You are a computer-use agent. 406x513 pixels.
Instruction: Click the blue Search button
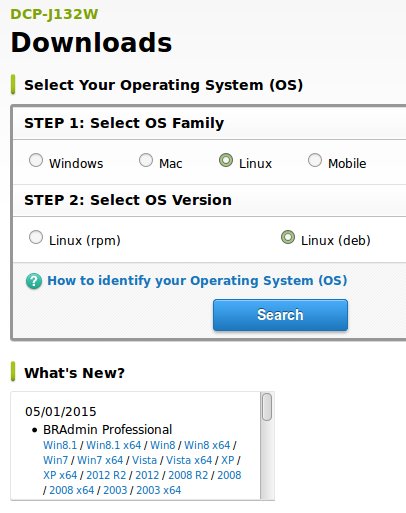pyautogui.click(x=280, y=315)
